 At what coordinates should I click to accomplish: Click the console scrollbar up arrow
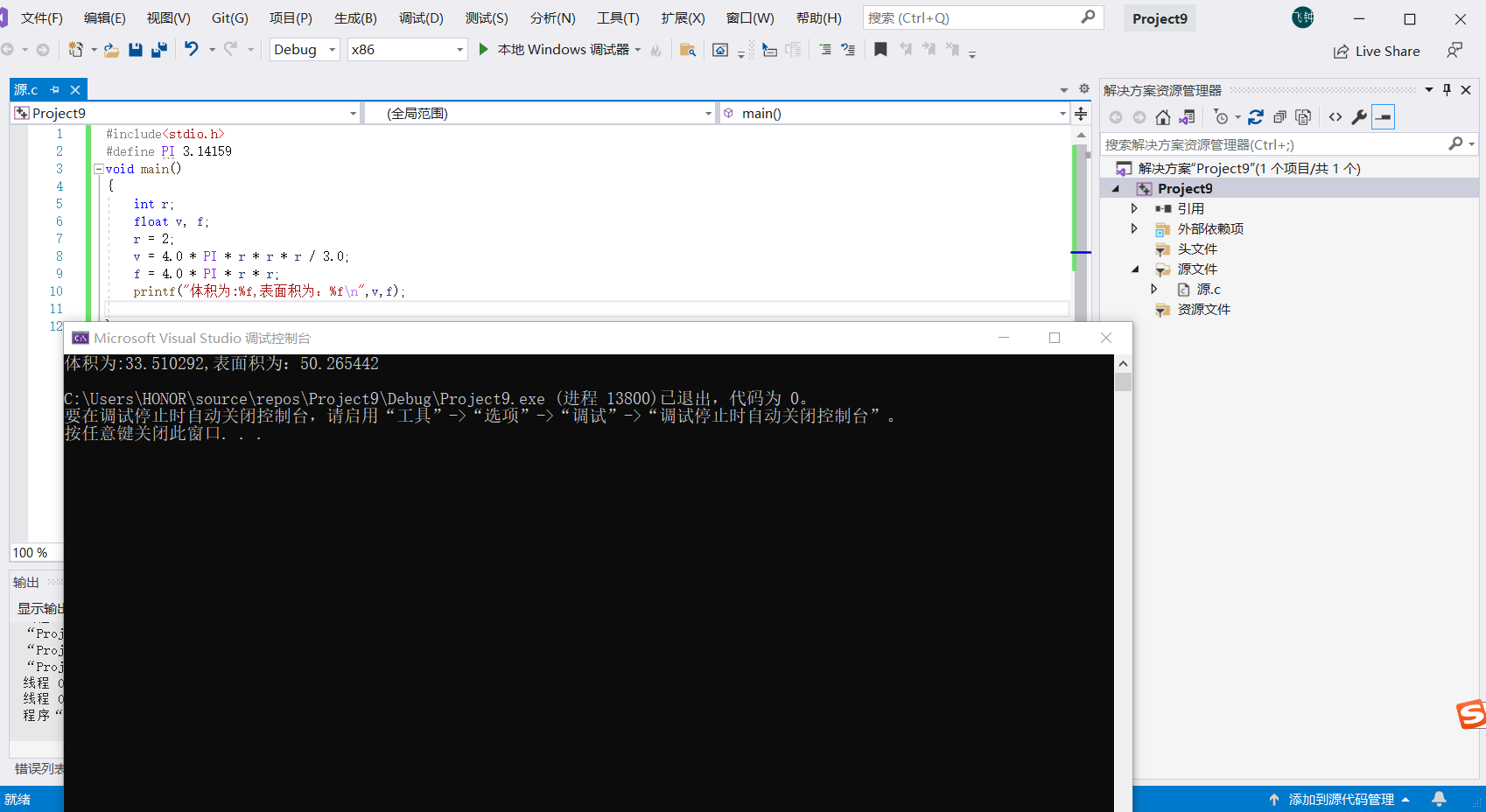(x=1123, y=363)
